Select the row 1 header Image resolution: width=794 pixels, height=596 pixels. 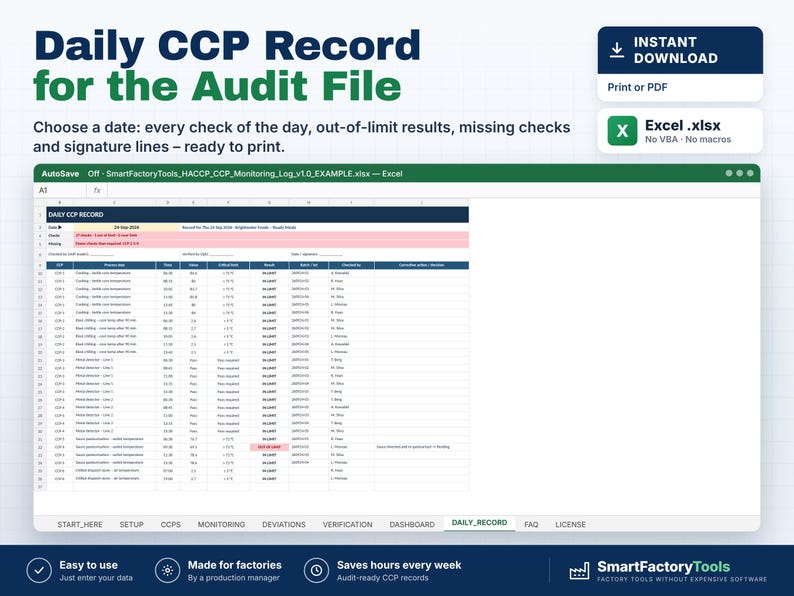click(x=40, y=215)
